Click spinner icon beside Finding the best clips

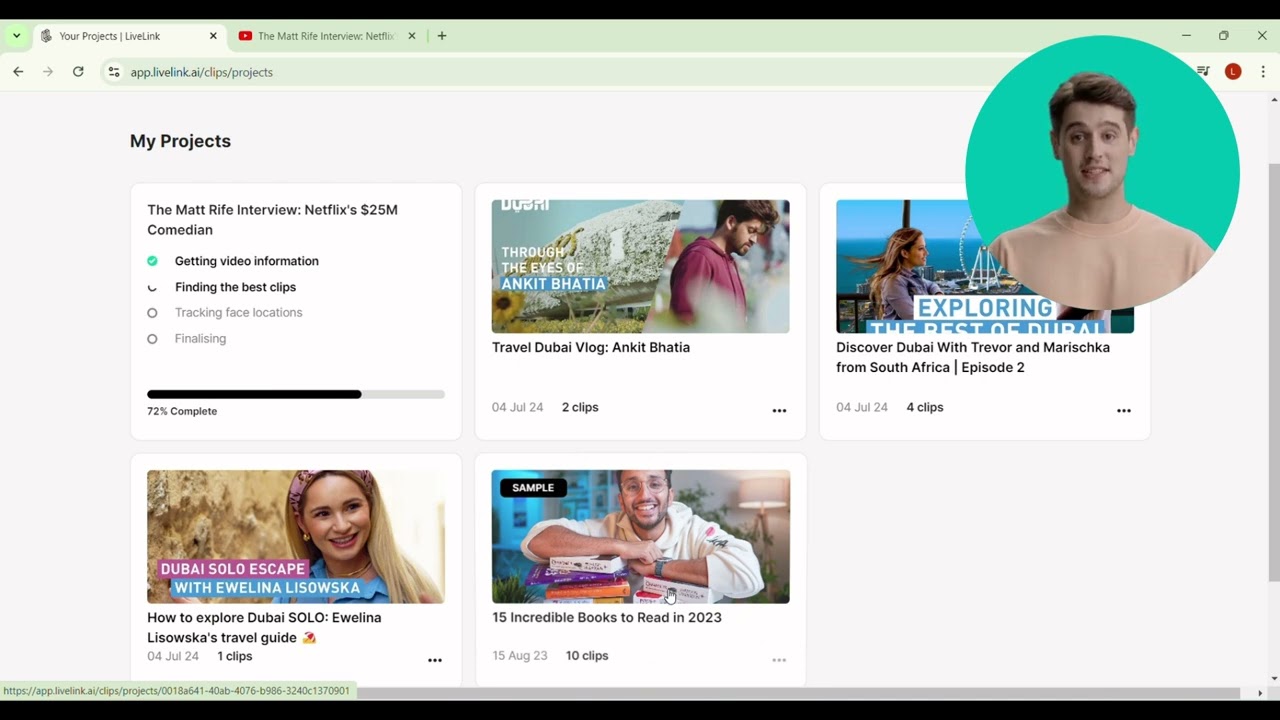coord(152,287)
